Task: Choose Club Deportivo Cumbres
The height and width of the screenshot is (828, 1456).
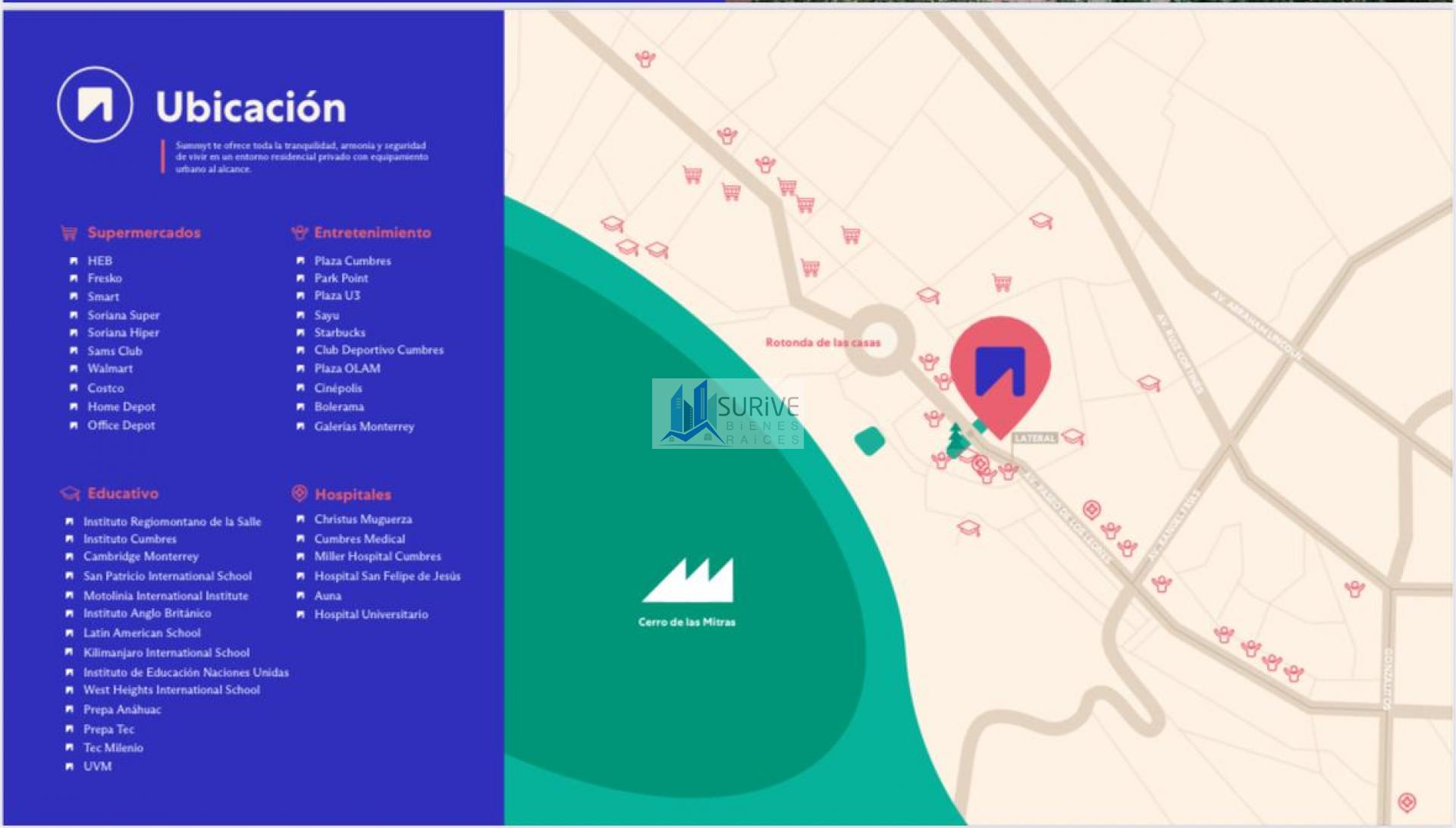Action: (x=379, y=350)
